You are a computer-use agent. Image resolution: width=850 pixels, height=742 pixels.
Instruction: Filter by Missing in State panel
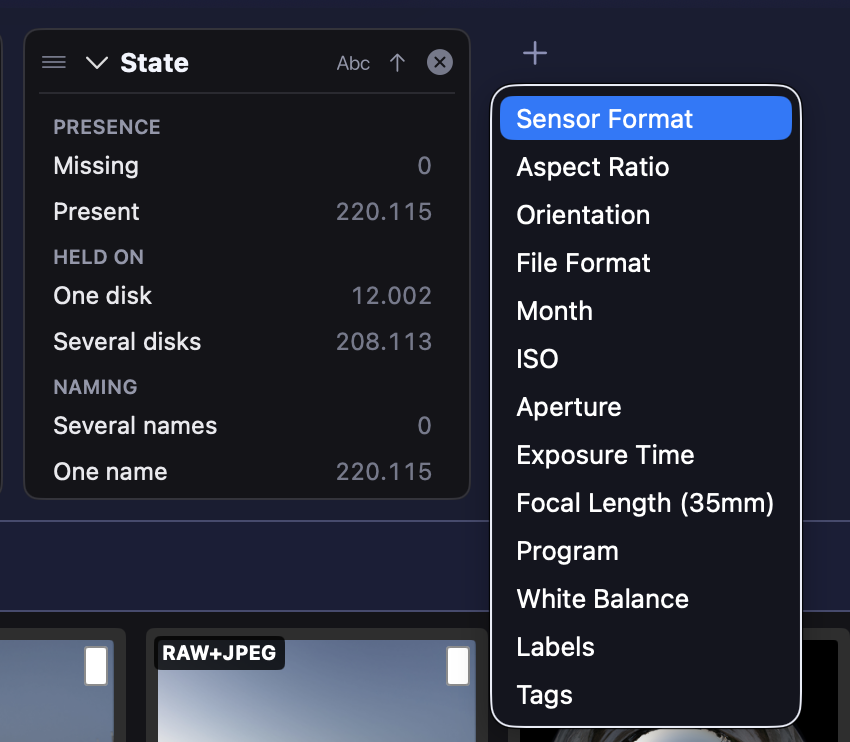click(242, 165)
